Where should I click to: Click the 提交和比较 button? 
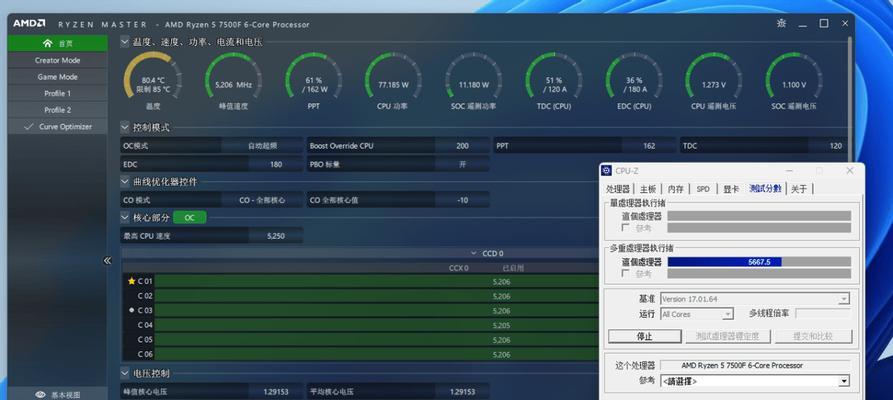(x=814, y=336)
